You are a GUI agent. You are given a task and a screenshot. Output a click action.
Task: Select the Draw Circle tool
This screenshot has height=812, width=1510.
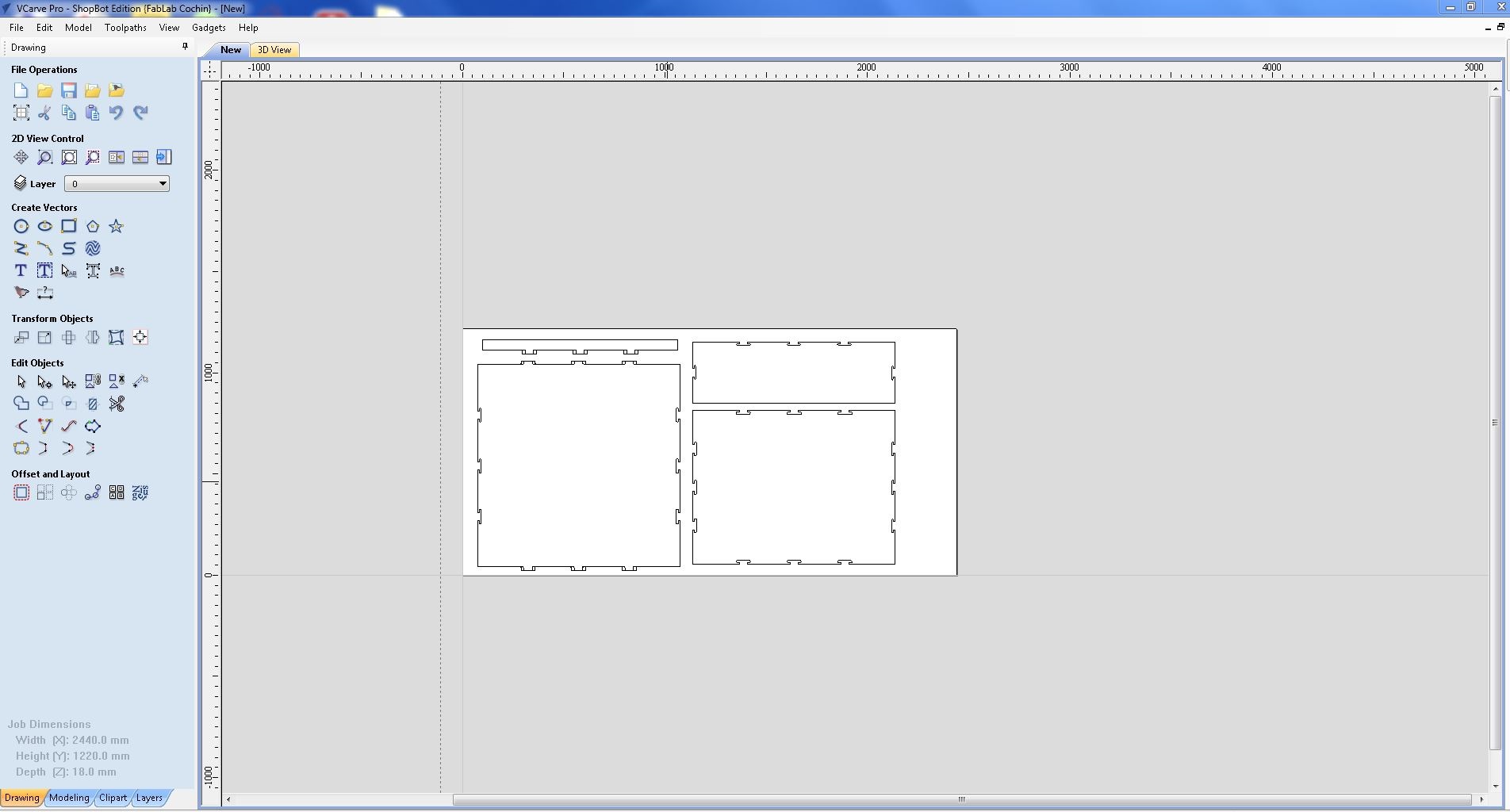(x=21, y=227)
